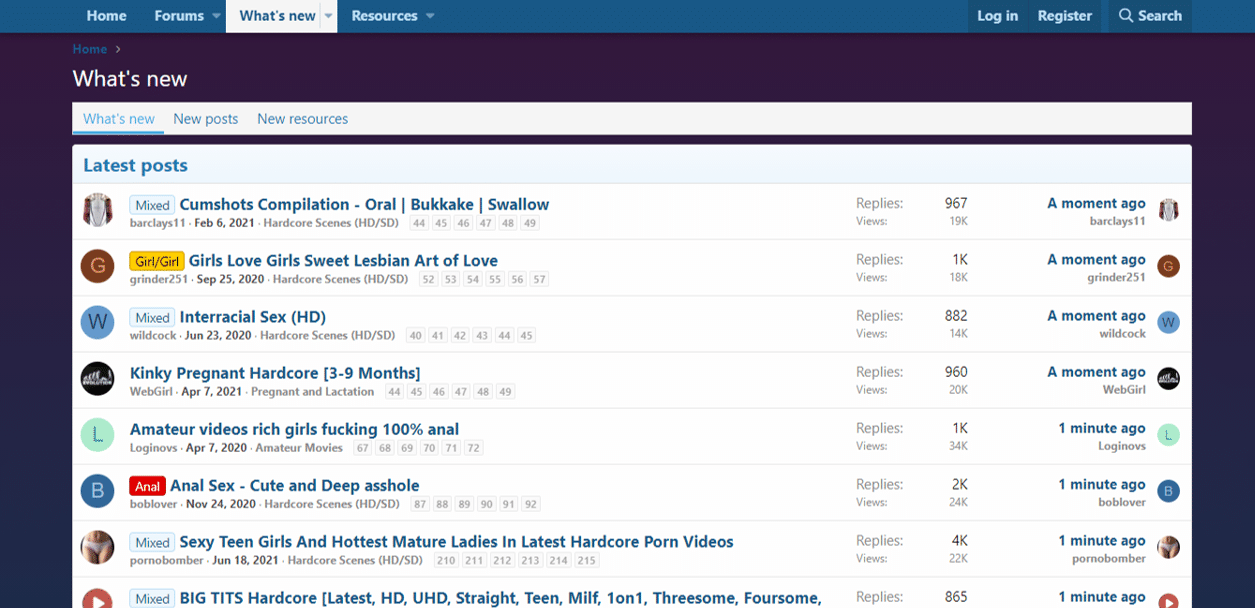Open the Latest posts heading link
The width and height of the screenshot is (1255, 608).
[x=135, y=166]
